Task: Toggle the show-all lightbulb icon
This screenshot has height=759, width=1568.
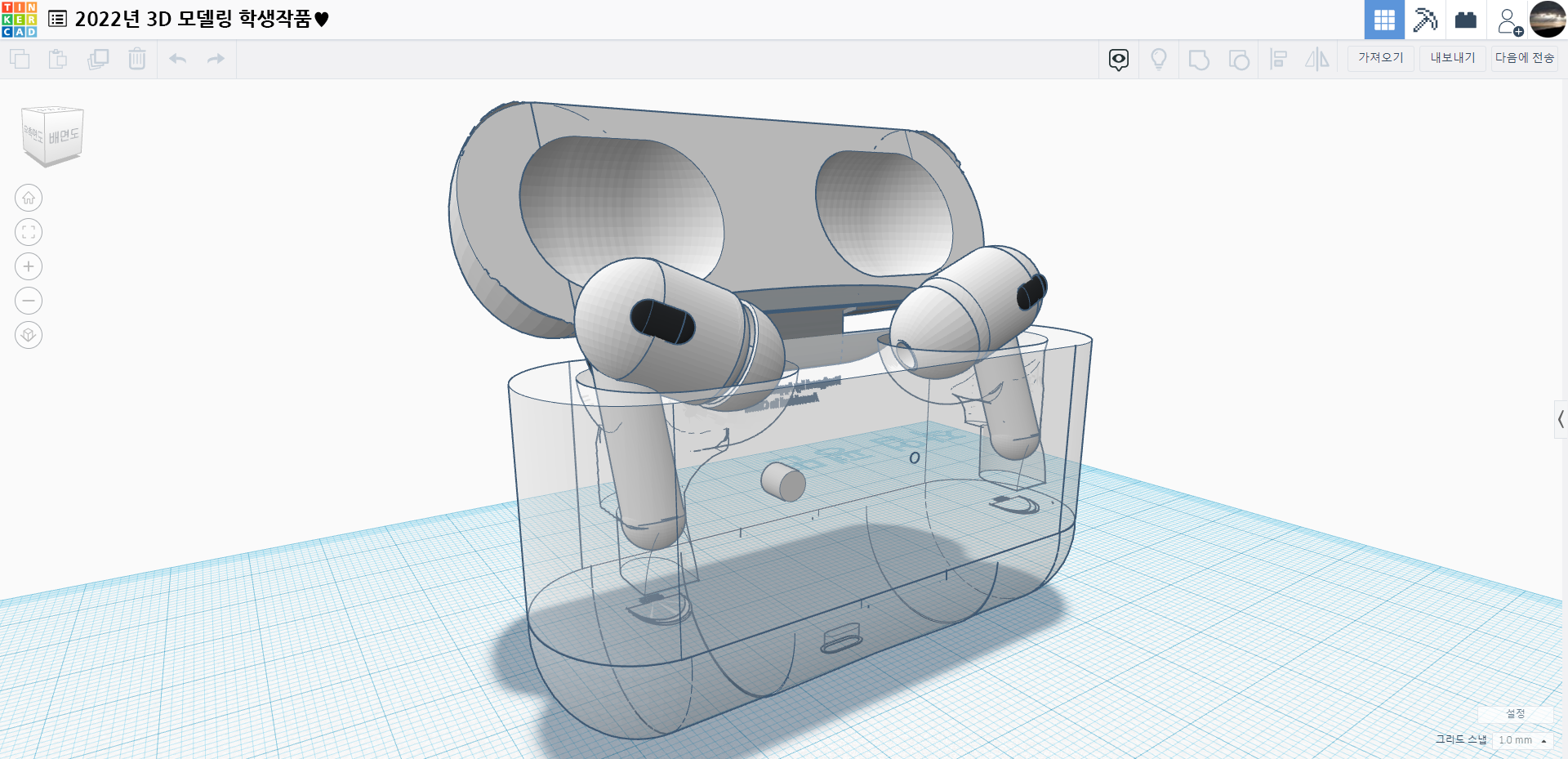Action: pos(1159,60)
